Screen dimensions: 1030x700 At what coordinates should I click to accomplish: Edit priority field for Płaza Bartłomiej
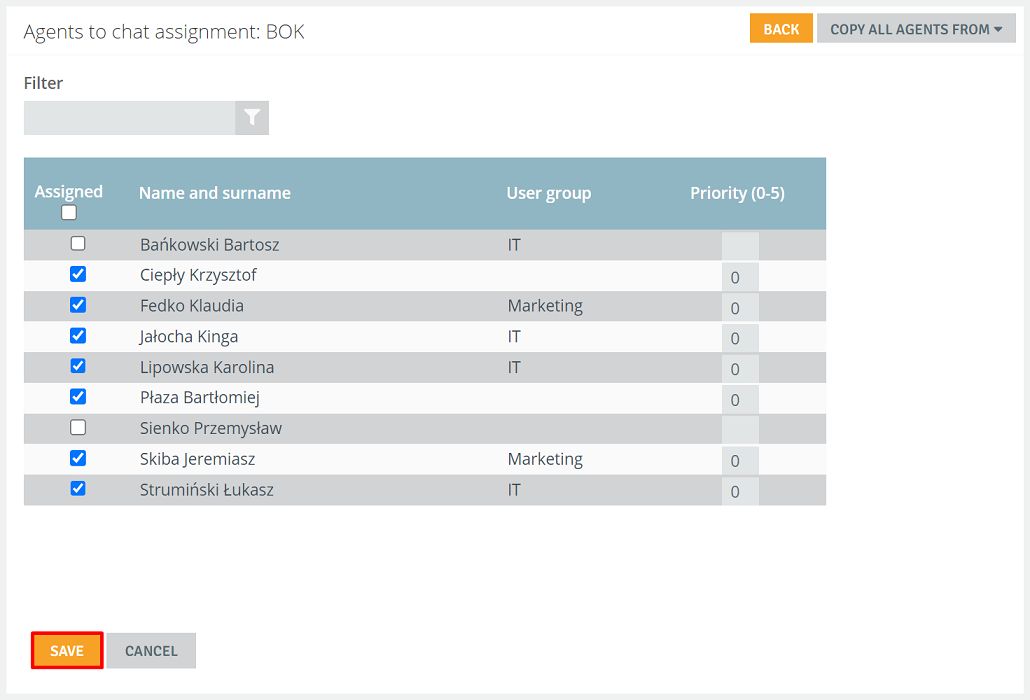click(740, 400)
